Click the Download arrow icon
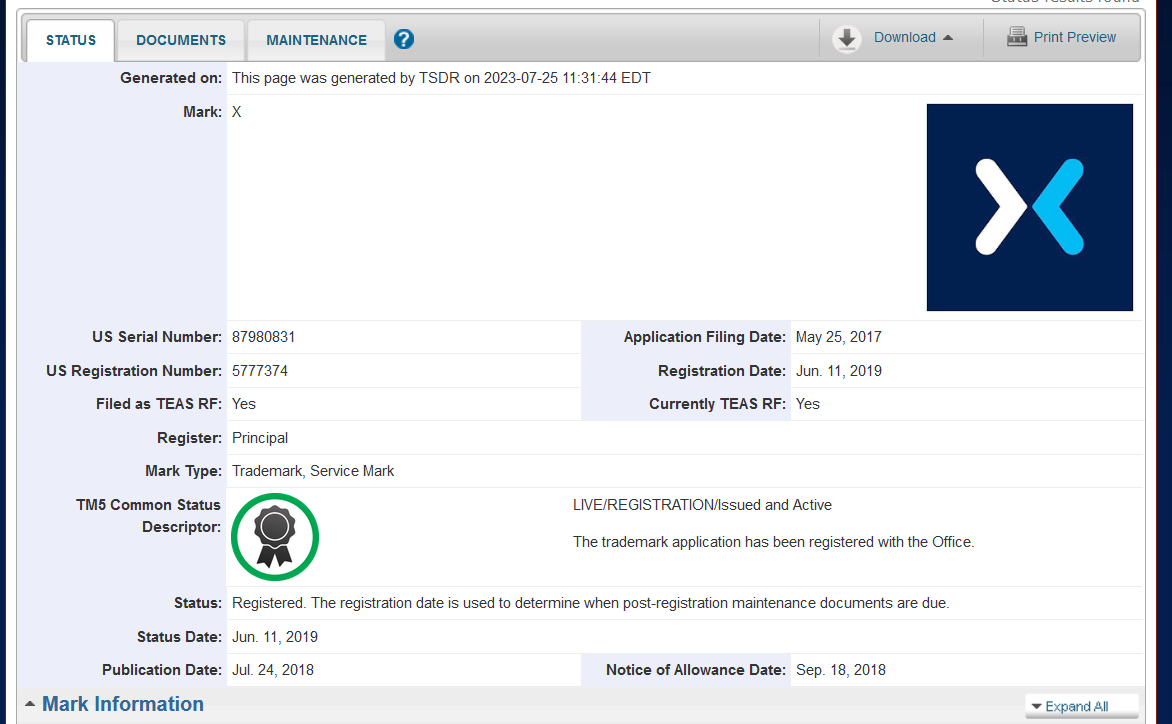The image size is (1172, 724). [x=847, y=38]
